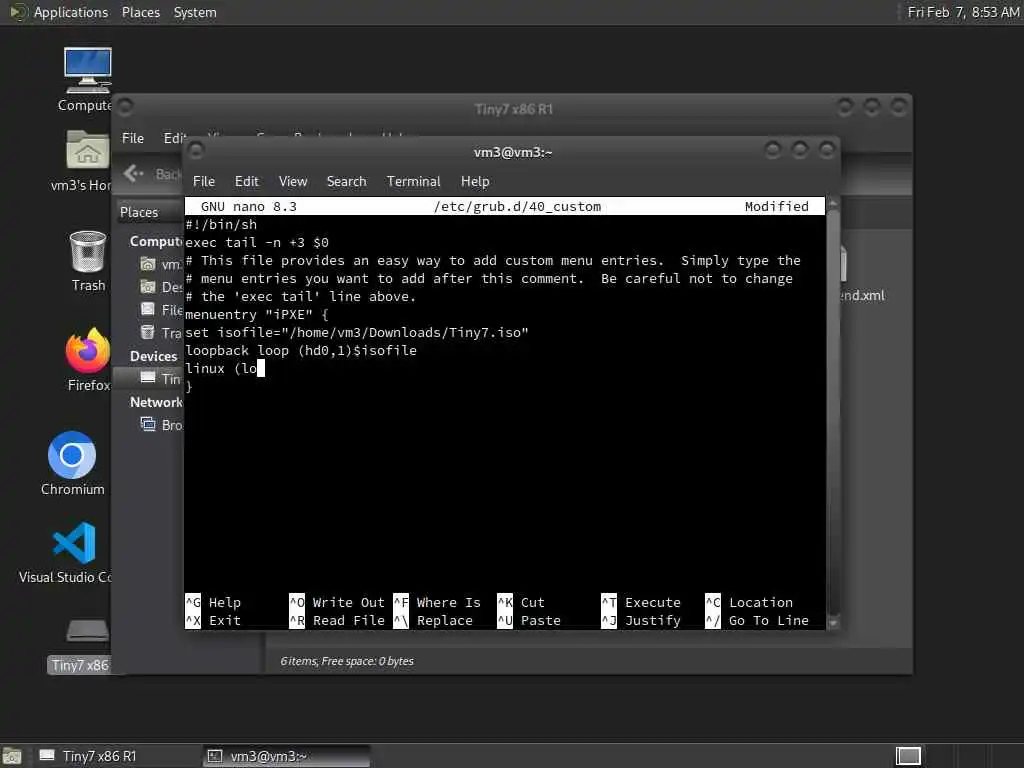Select Tiny7 device in Devices sidebar
This screenshot has width=1024, height=768.
[148, 377]
